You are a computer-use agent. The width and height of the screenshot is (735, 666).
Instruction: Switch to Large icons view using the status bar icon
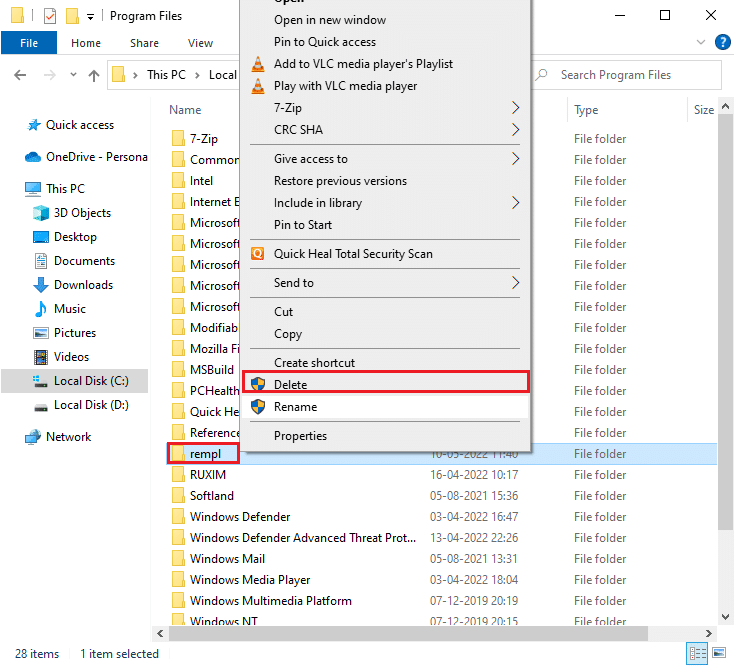(719, 653)
